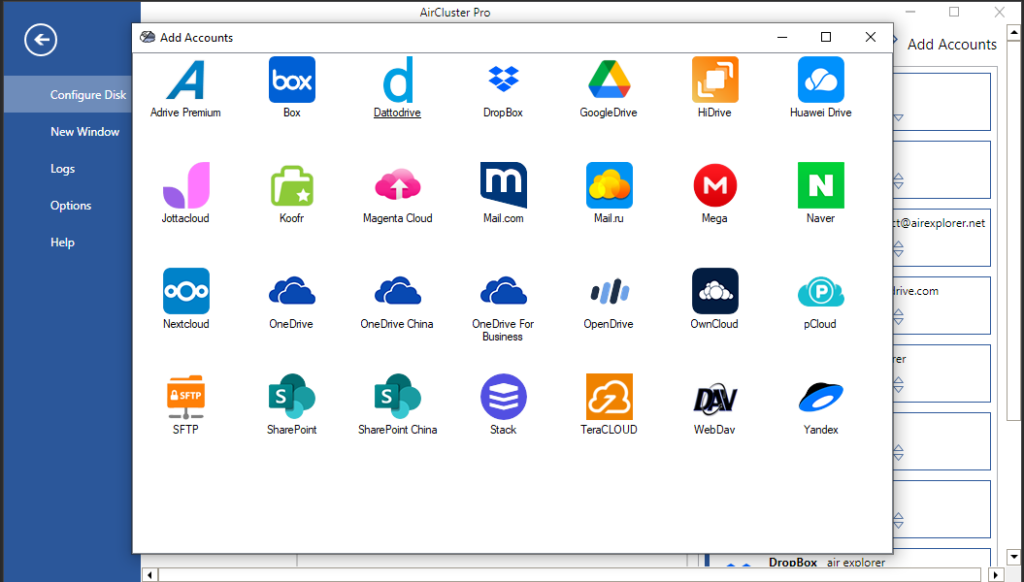This screenshot has height=582, width=1024.
Task: Click the Huawei Drive icon
Action: point(821,80)
